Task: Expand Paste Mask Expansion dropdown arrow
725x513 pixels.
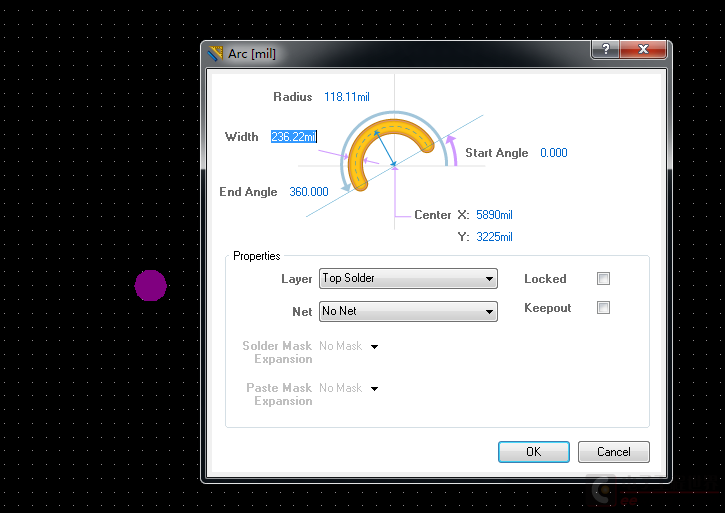Action: click(375, 389)
